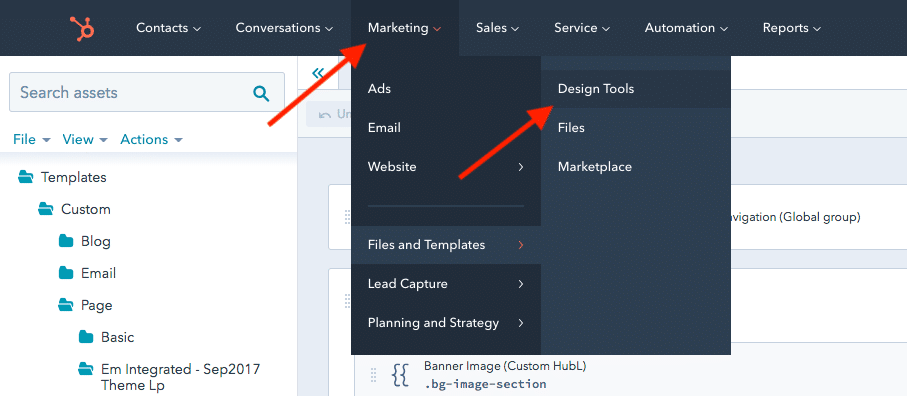Click the Basic folder icon

click(x=86, y=336)
